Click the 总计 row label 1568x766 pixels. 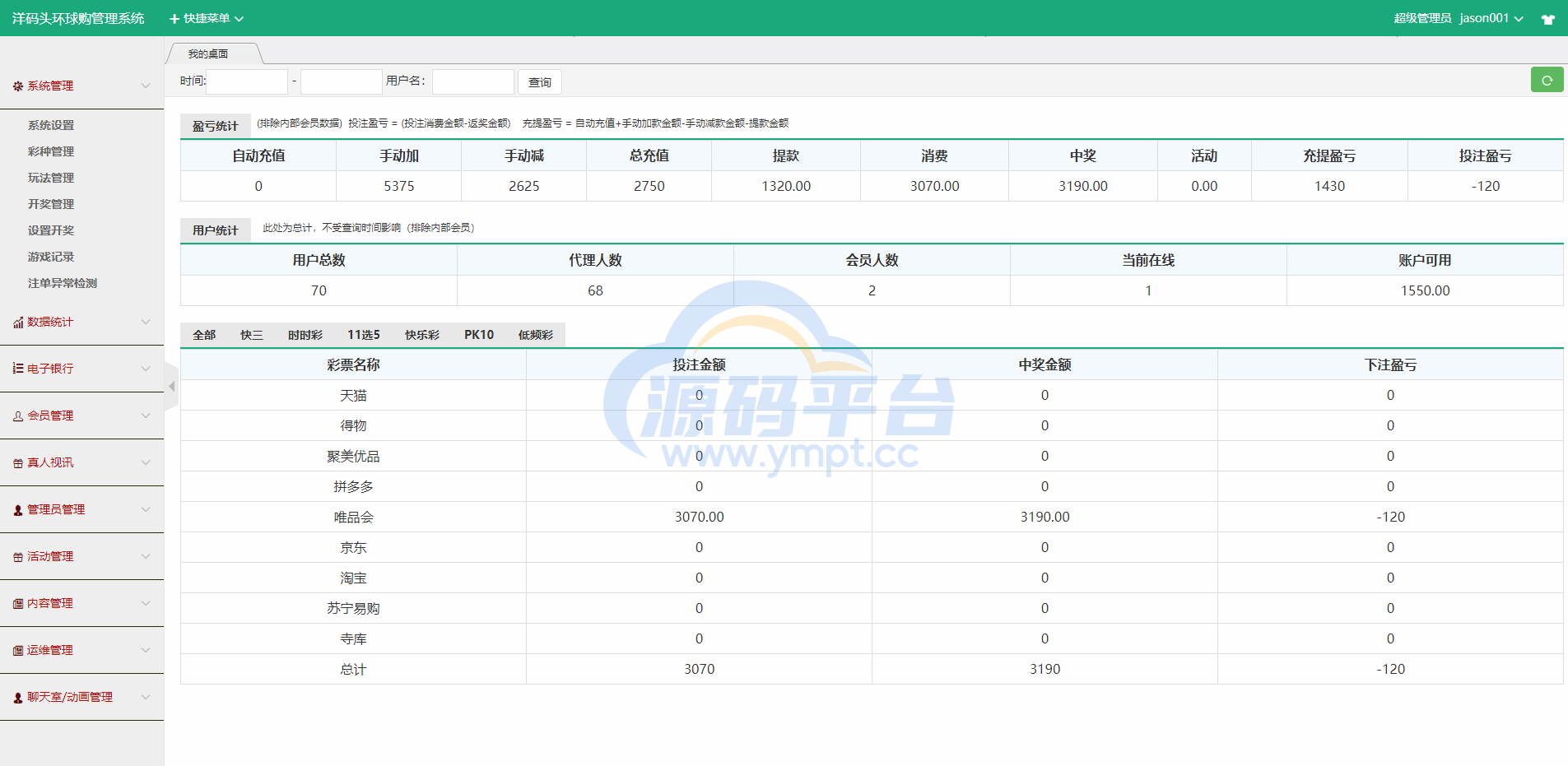pyautogui.click(x=353, y=669)
